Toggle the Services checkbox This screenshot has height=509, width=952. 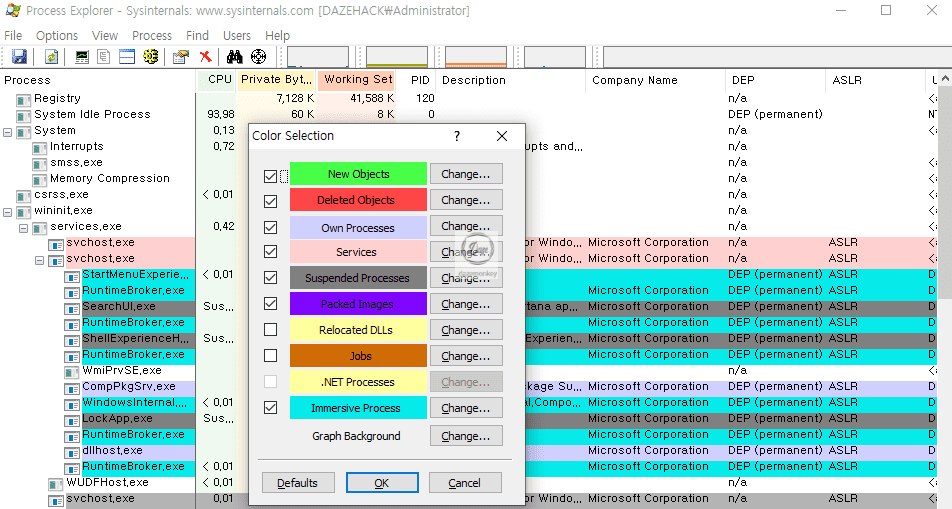pos(271,251)
